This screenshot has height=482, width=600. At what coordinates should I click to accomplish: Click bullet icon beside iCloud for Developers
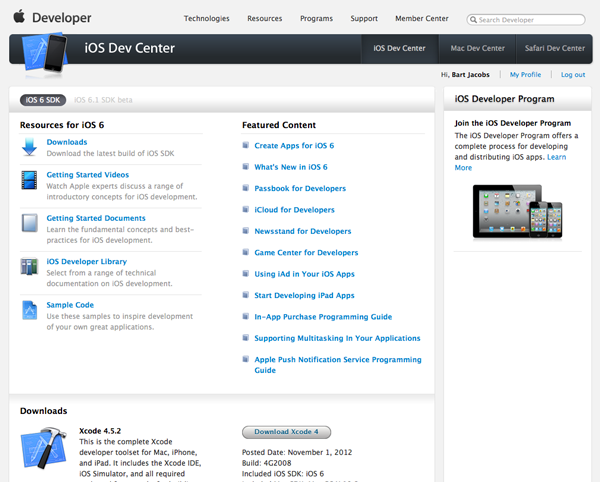coord(246,209)
